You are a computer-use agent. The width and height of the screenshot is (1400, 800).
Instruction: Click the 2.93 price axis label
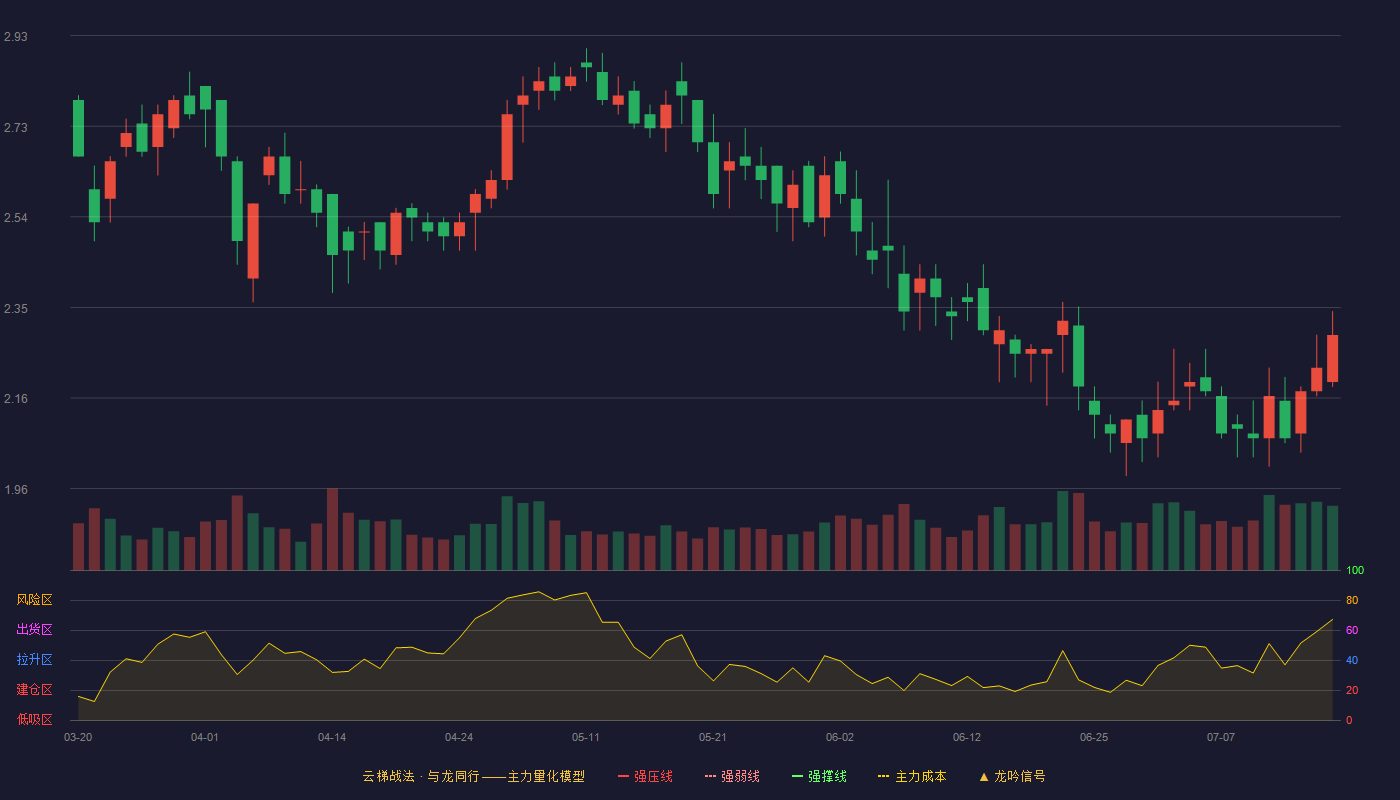tap(16, 37)
